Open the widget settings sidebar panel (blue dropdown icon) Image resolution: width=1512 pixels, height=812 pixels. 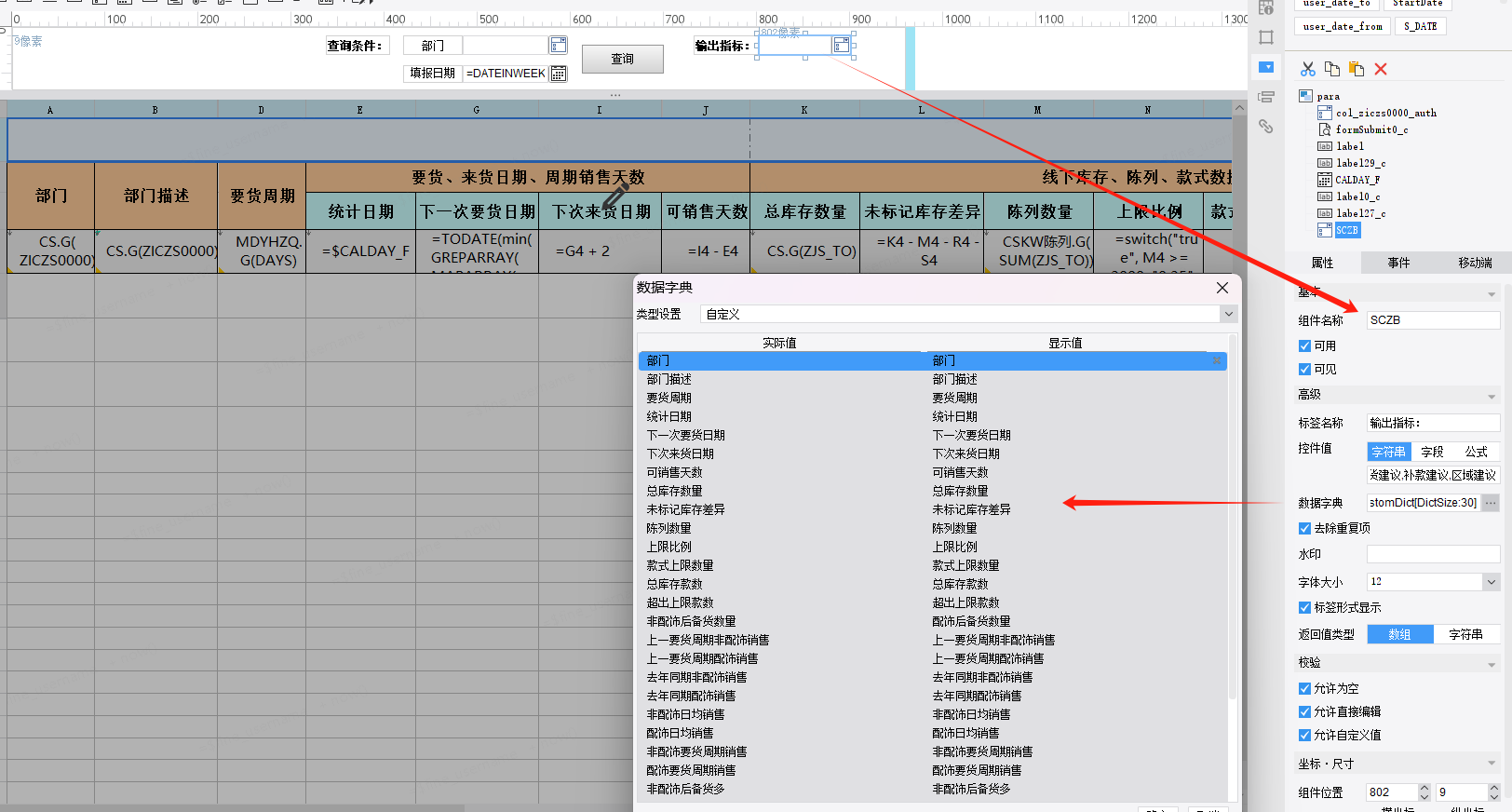click(x=1266, y=67)
